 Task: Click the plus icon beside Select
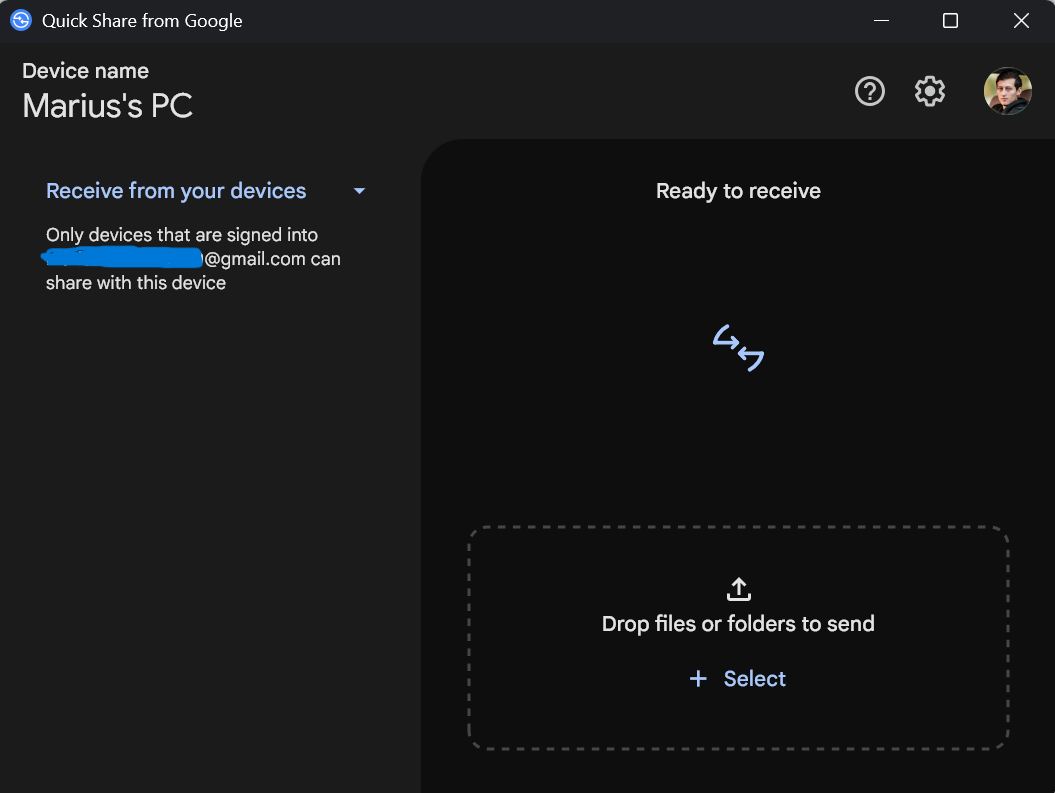698,678
